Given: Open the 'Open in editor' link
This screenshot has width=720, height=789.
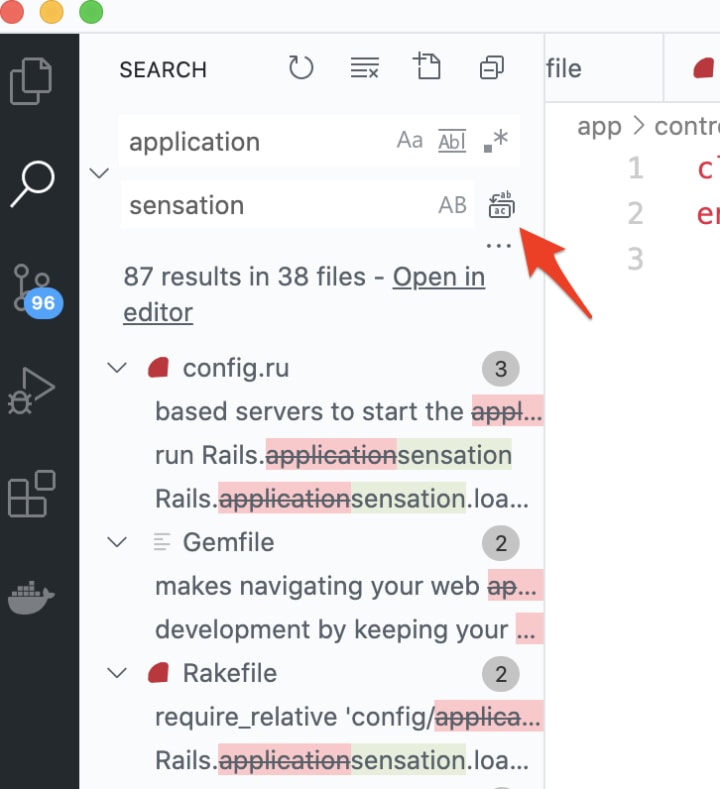Looking at the screenshot, I should pos(304,295).
